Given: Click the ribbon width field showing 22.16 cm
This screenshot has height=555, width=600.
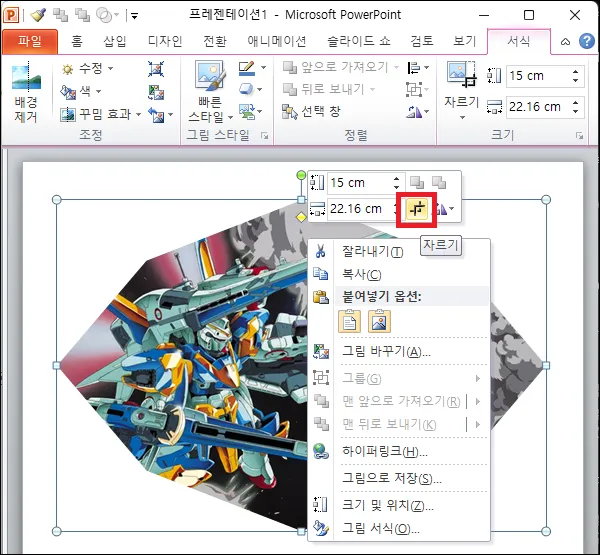Looking at the screenshot, I should (539, 107).
